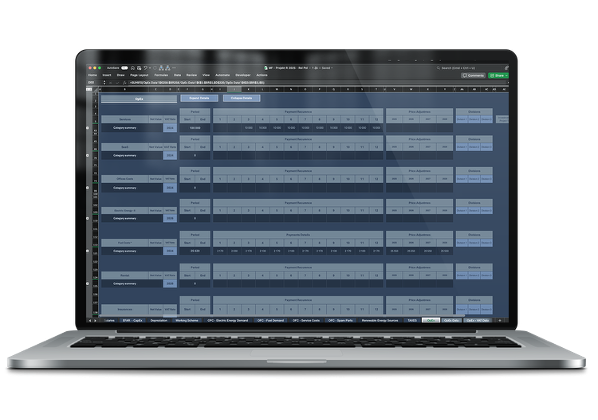Open the Comments pane
This screenshot has width=598, height=420.
tap(473, 76)
